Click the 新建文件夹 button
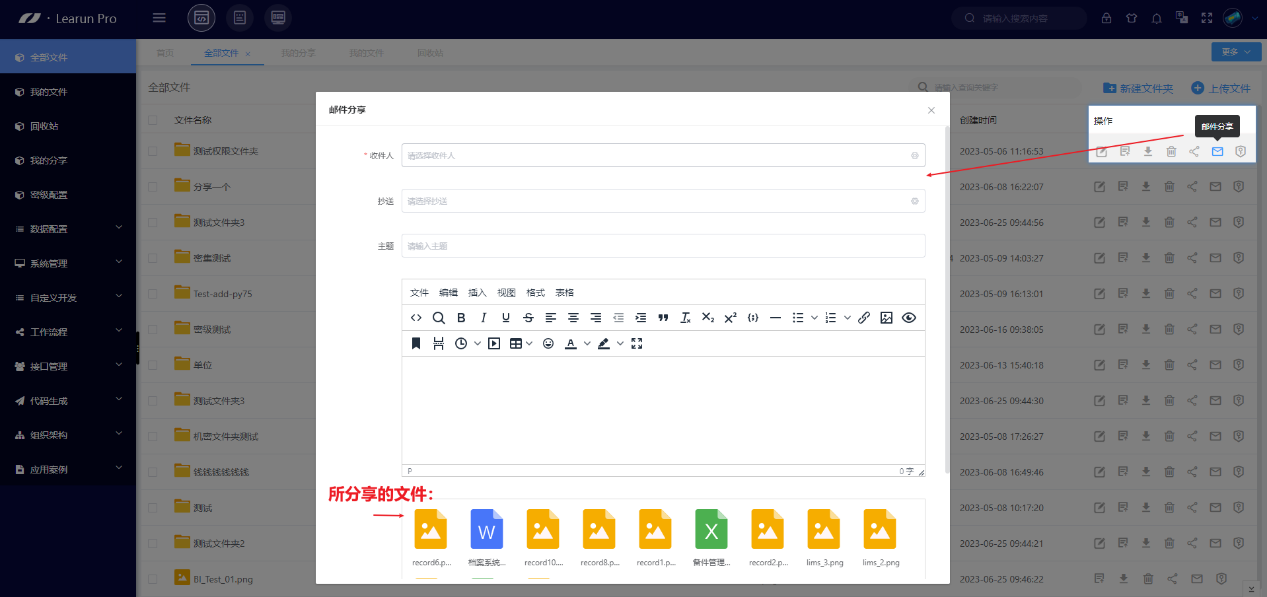The width and height of the screenshot is (1267, 597). [1138, 88]
